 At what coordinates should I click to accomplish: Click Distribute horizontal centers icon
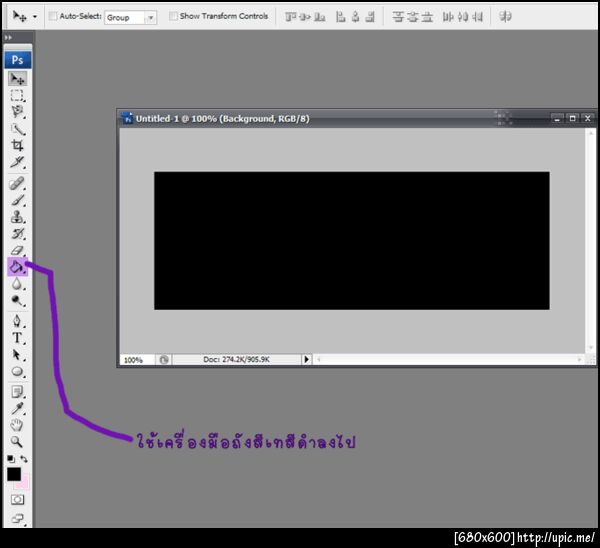463,17
